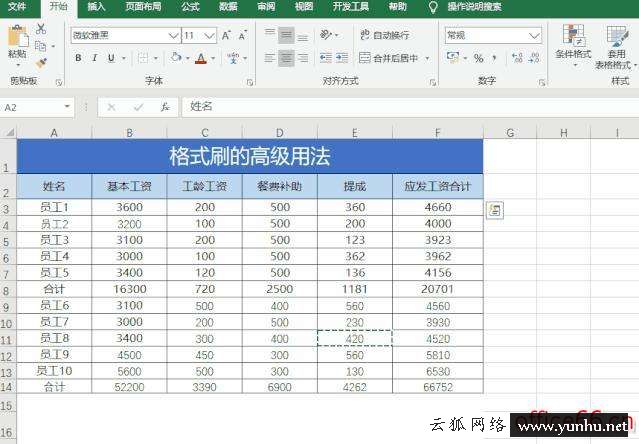Image resolution: width=639 pixels, height=444 pixels.
Task: Expand the font color dropdown arrow
Action: pos(213,59)
